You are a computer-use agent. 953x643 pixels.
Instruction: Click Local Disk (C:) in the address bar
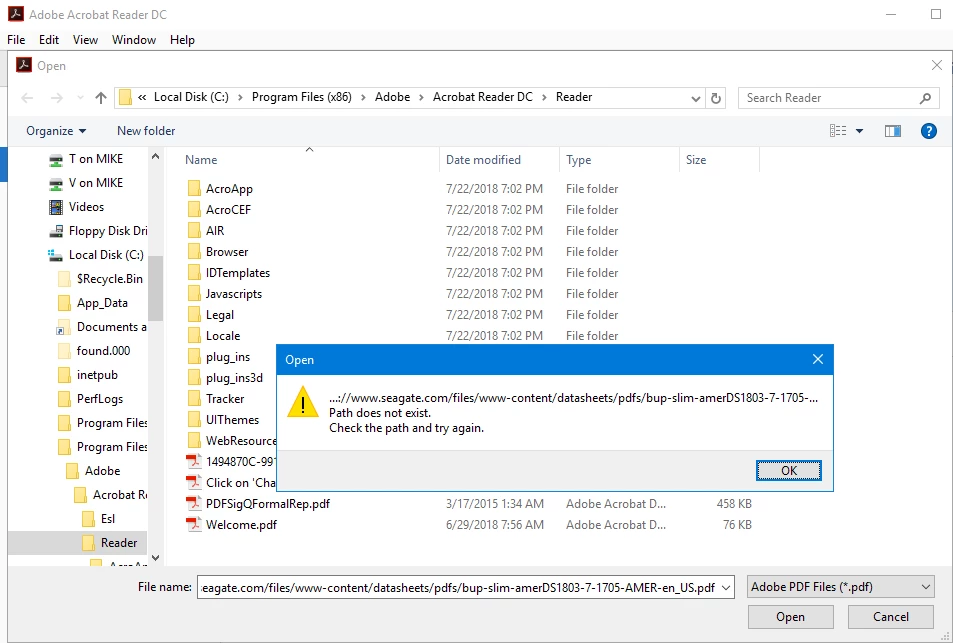191,97
